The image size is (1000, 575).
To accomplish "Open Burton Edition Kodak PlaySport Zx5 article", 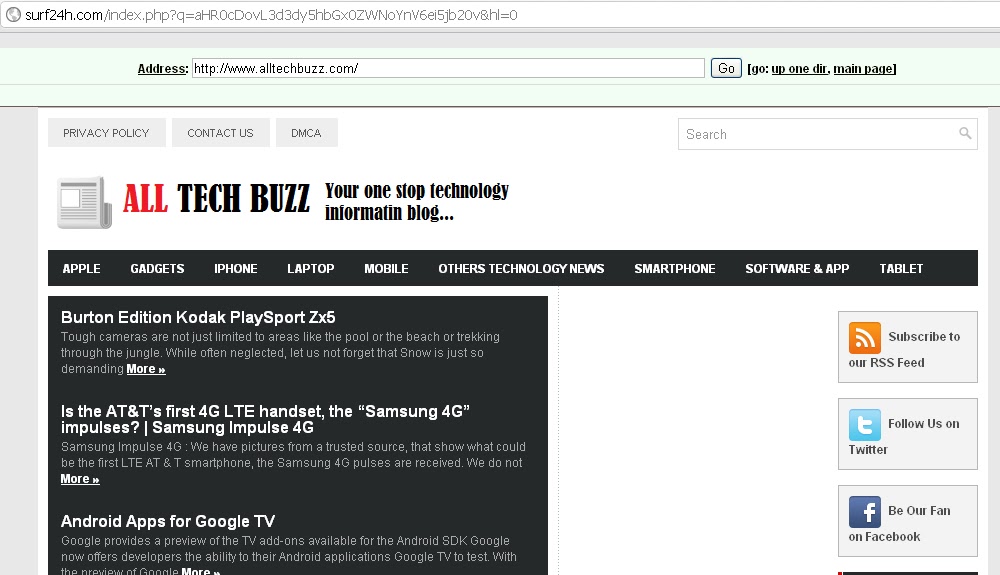I will [x=198, y=317].
